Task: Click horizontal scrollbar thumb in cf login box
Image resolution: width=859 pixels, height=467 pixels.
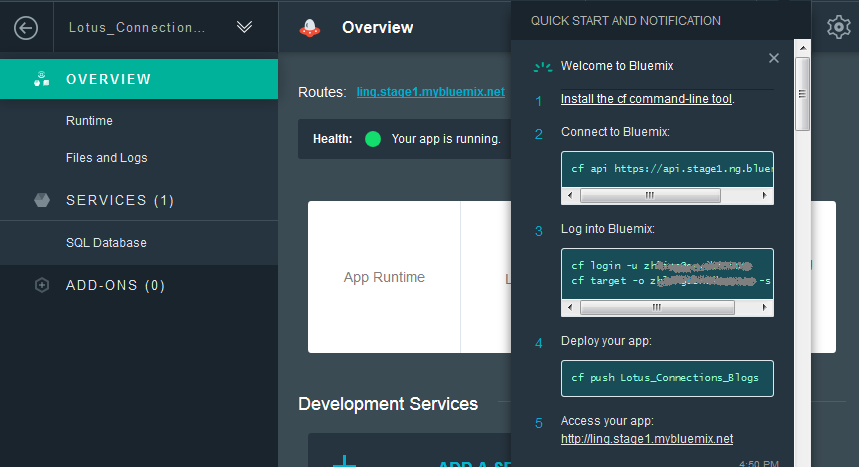Action: pos(657,308)
